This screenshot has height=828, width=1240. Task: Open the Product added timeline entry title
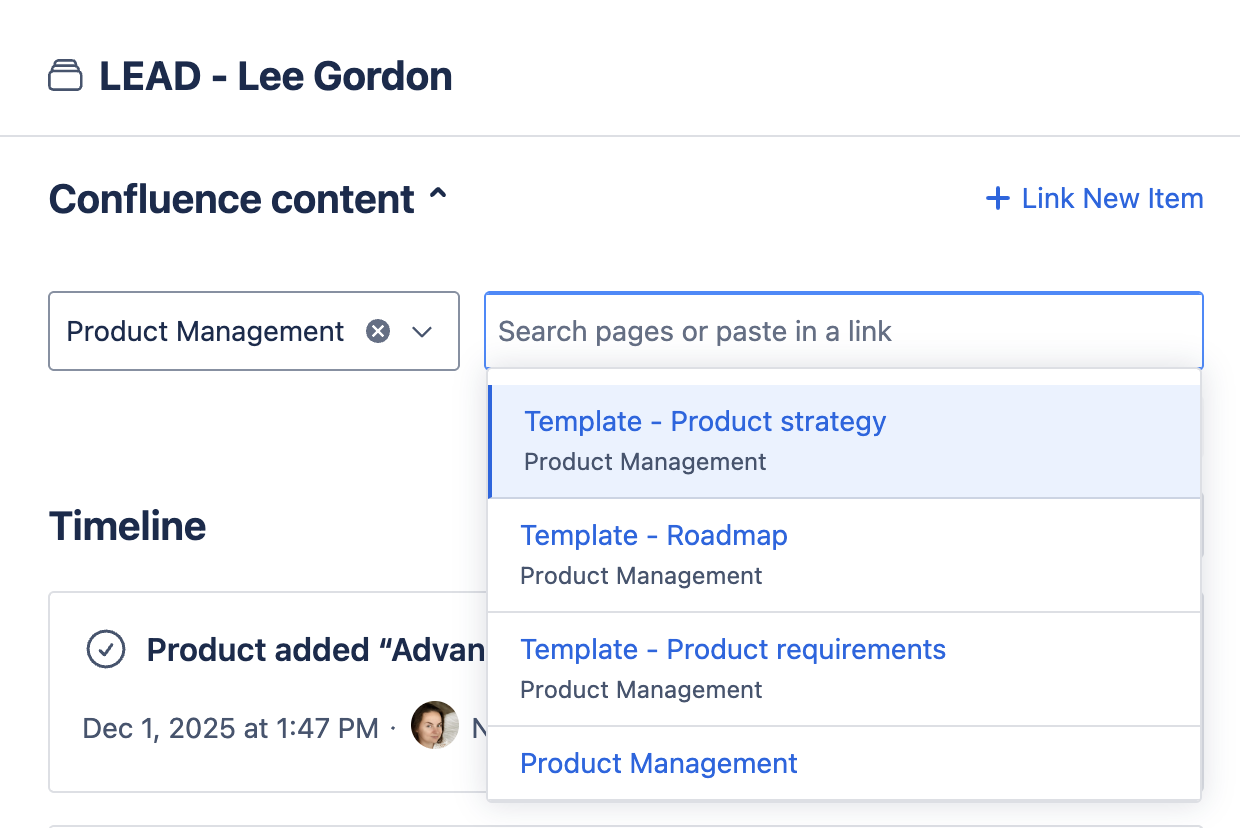pyautogui.click(x=315, y=650)
